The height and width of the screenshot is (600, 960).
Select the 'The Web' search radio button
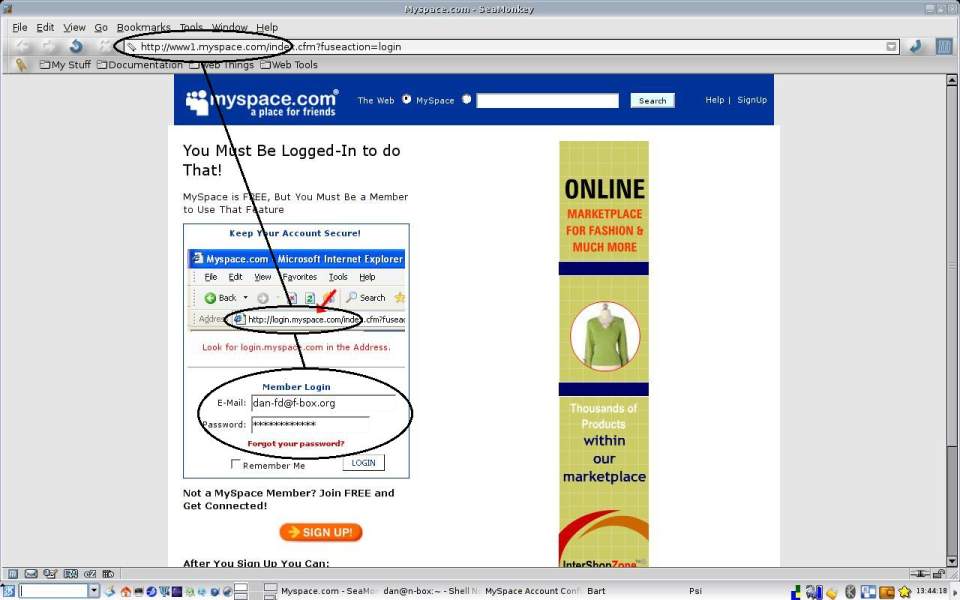click(406, 100)
